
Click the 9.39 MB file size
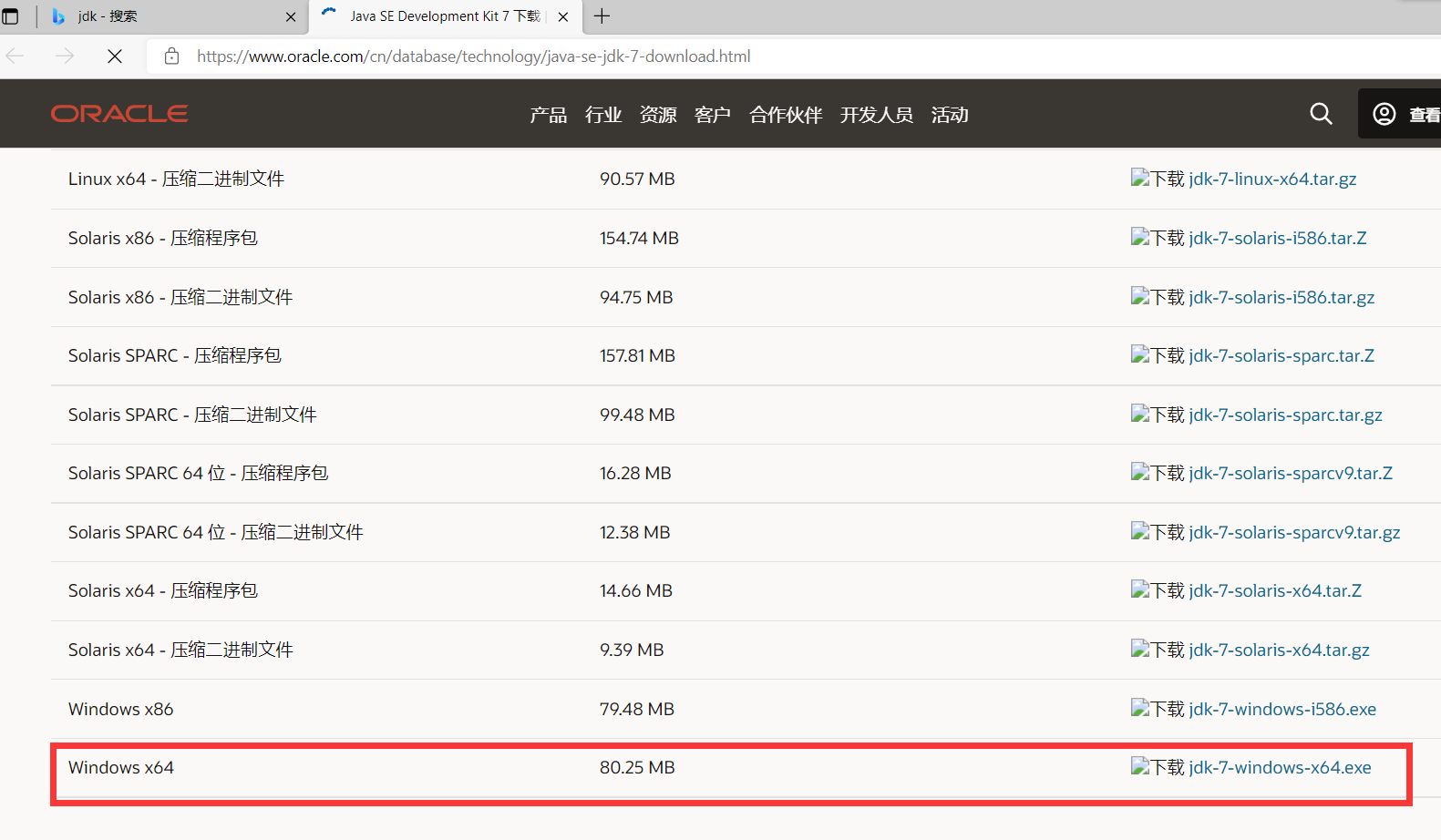[x=632, y=650]
